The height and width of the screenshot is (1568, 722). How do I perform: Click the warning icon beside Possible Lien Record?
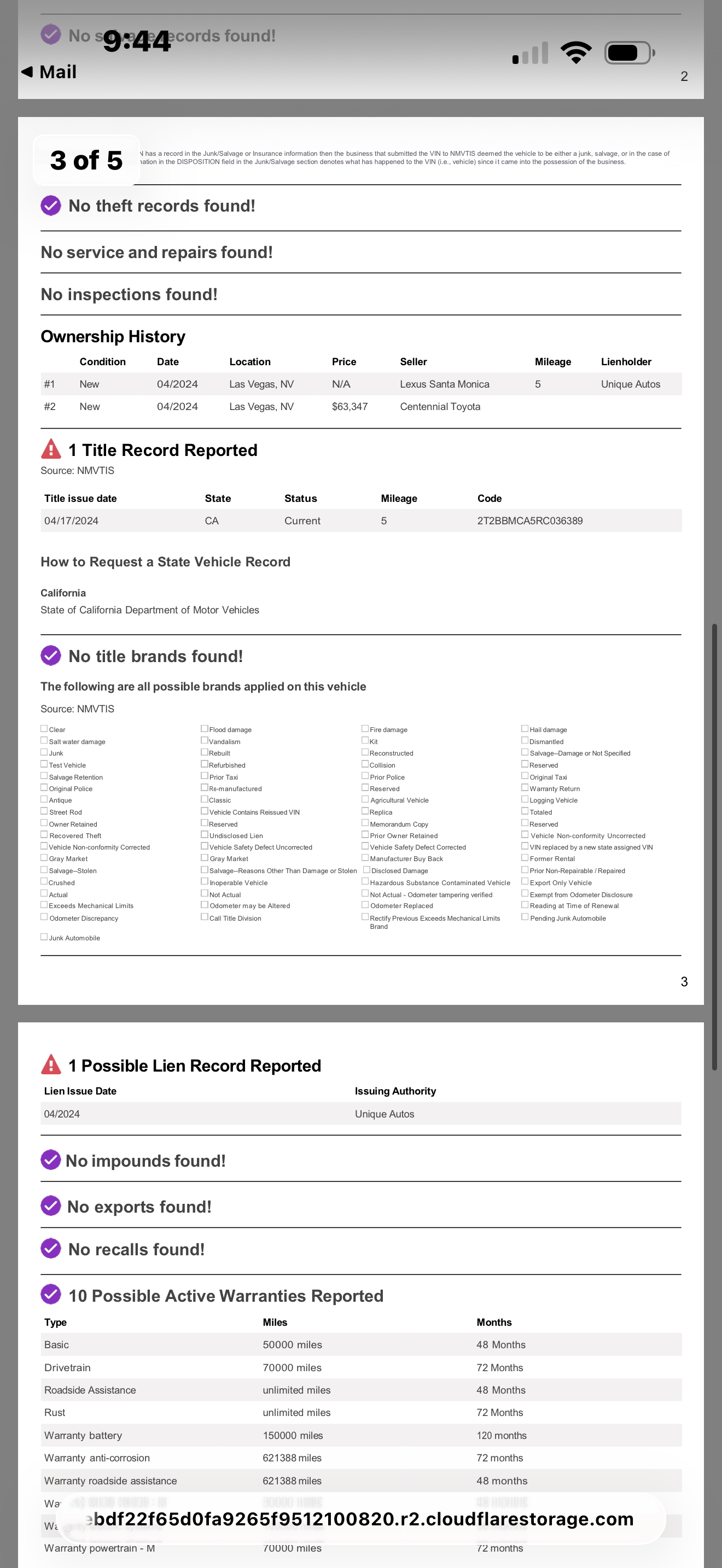(50, 1064)
